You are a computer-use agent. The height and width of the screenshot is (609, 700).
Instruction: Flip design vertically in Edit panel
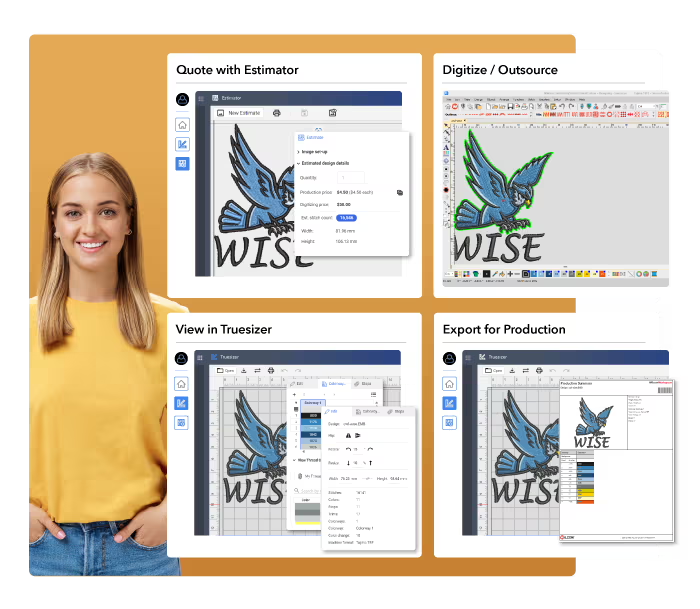(x=358, y=436)
